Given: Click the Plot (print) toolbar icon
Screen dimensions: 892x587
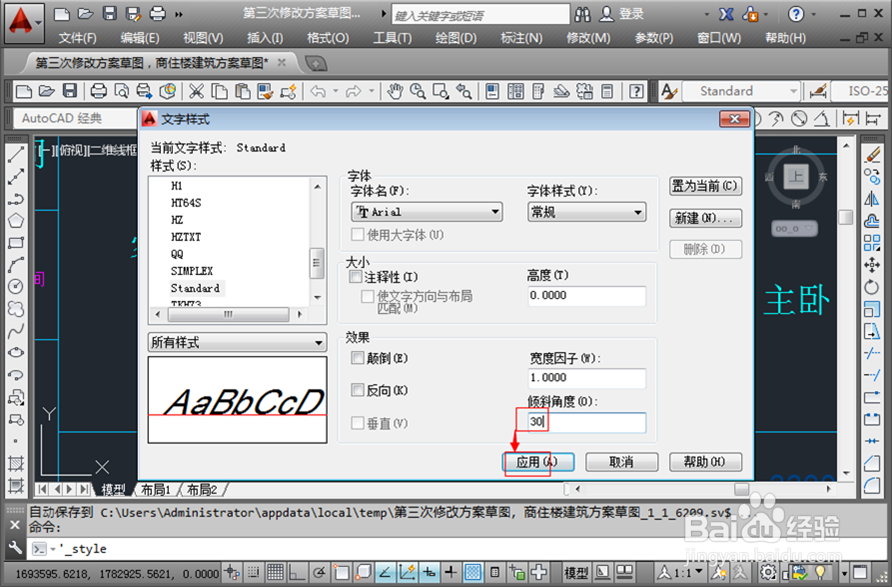Looking at the screenshot, I should coord(98,91).
